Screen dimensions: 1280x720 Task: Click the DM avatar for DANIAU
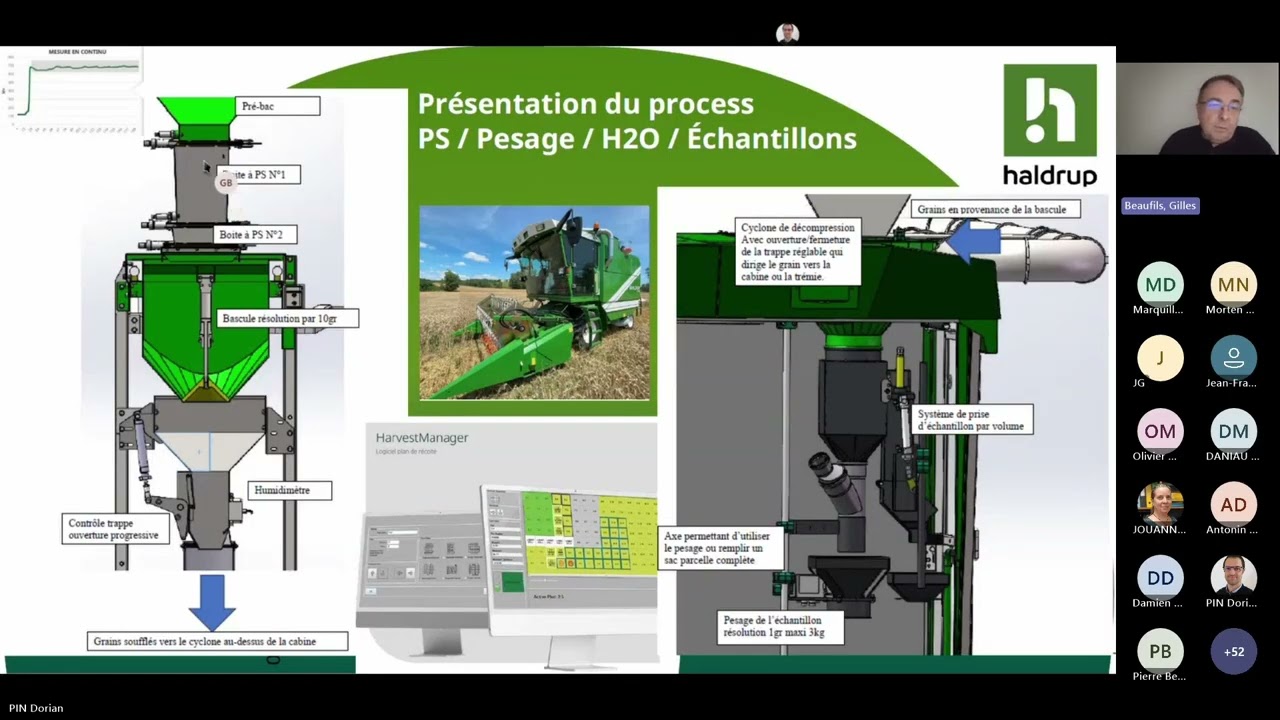1233,431
